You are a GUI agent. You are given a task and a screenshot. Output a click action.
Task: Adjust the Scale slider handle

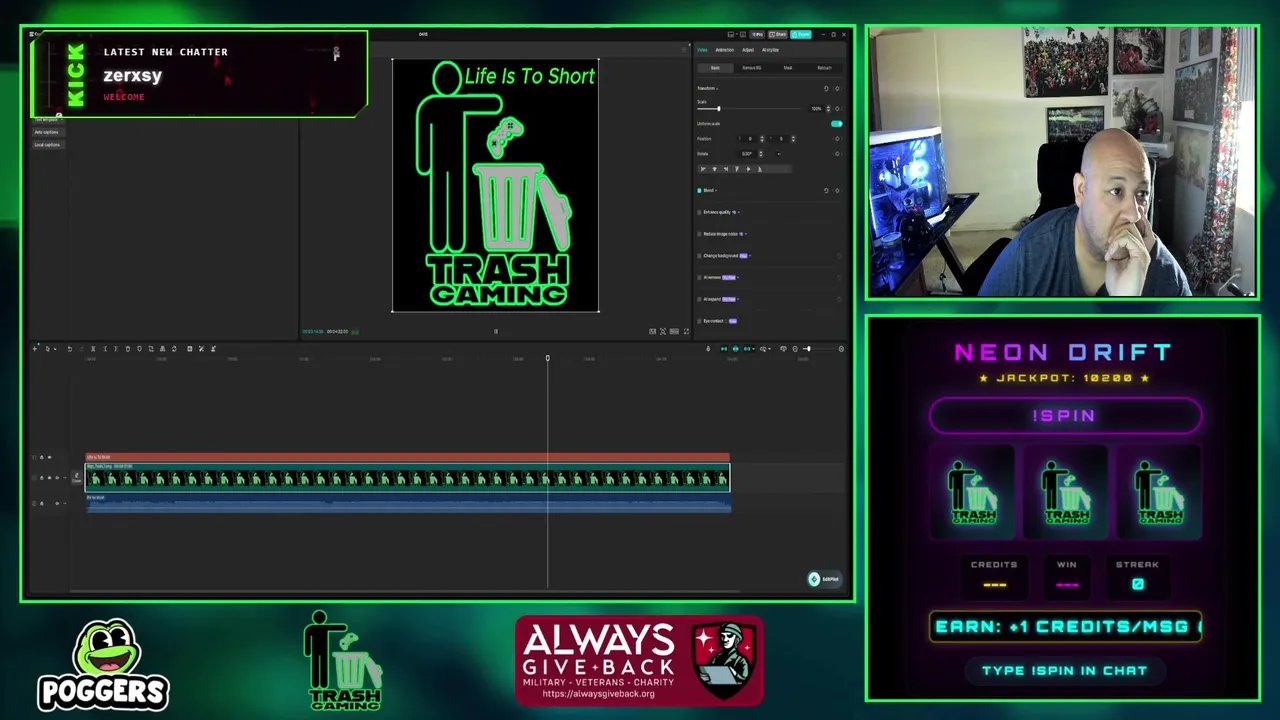pyautogui.click(x=719, y=109)
